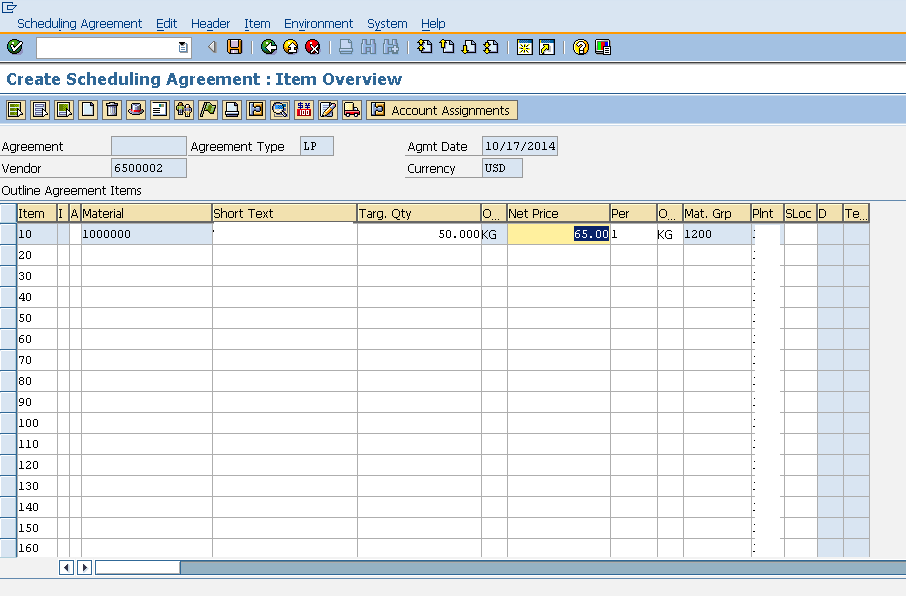Open item conditions via the red price icon
The image size is (906, 596).
pyautogui.click(x=304, y=110)
